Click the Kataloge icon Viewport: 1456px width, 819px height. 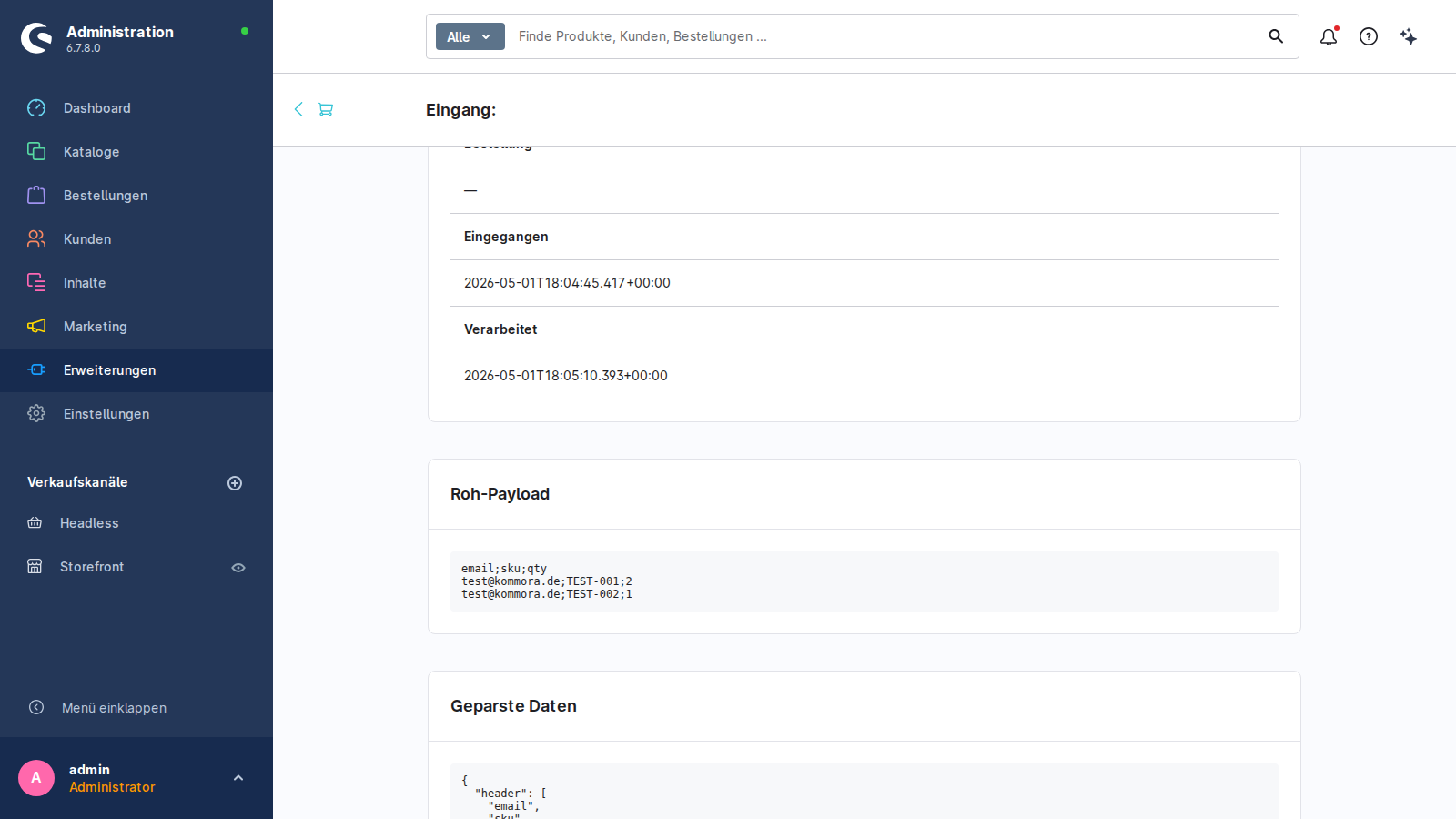tap(36, 152)
